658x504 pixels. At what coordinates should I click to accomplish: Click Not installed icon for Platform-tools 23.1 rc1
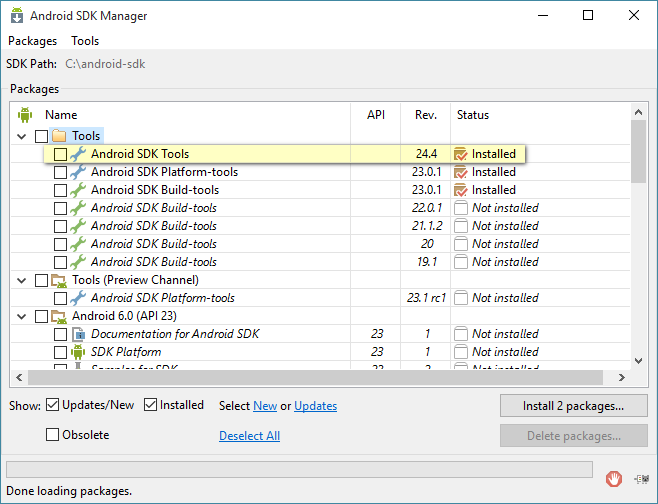coord(461,298)
